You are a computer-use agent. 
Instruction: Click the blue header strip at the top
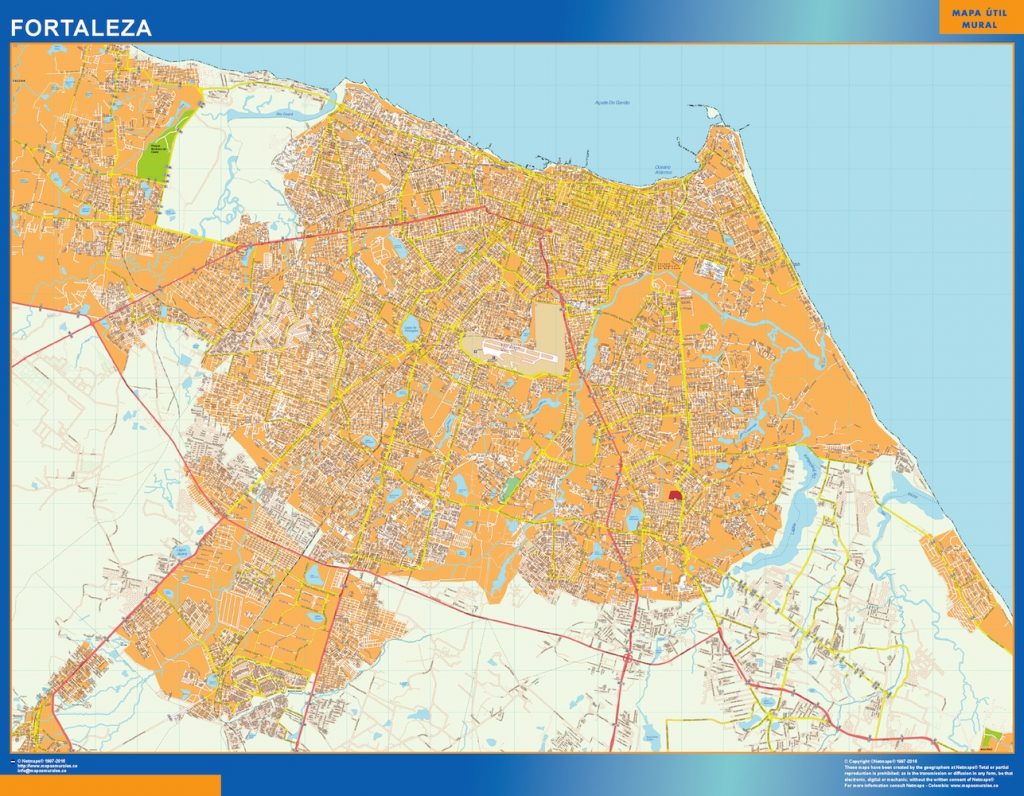tap(500, 20)
